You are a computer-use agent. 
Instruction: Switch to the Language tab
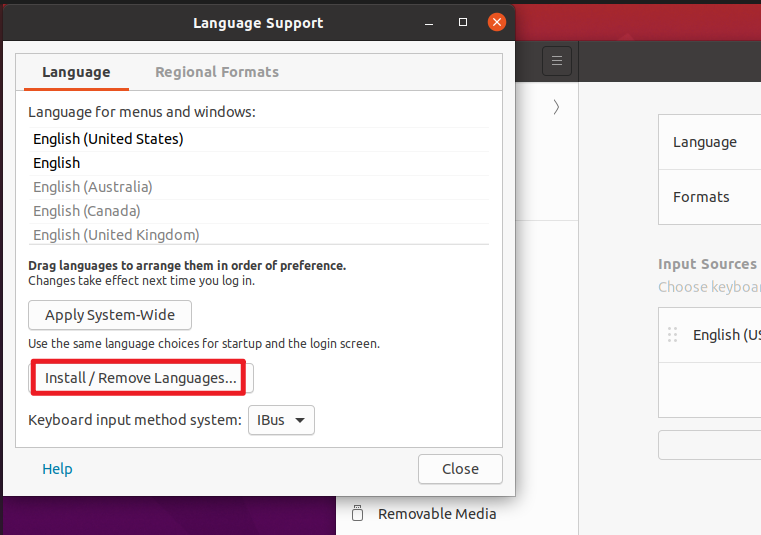pos(76,72)
